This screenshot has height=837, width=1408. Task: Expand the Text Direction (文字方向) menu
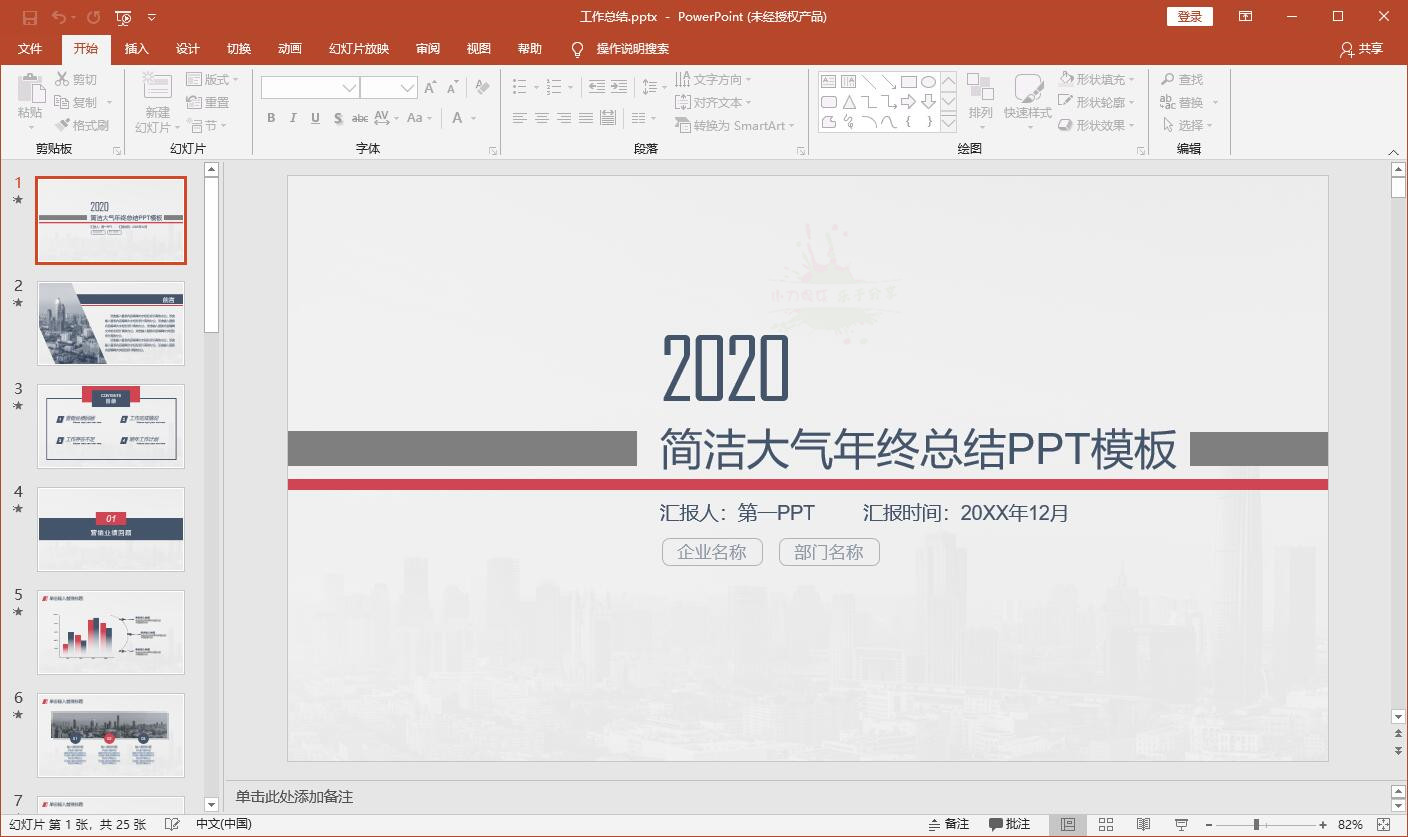tap(715, 80)
